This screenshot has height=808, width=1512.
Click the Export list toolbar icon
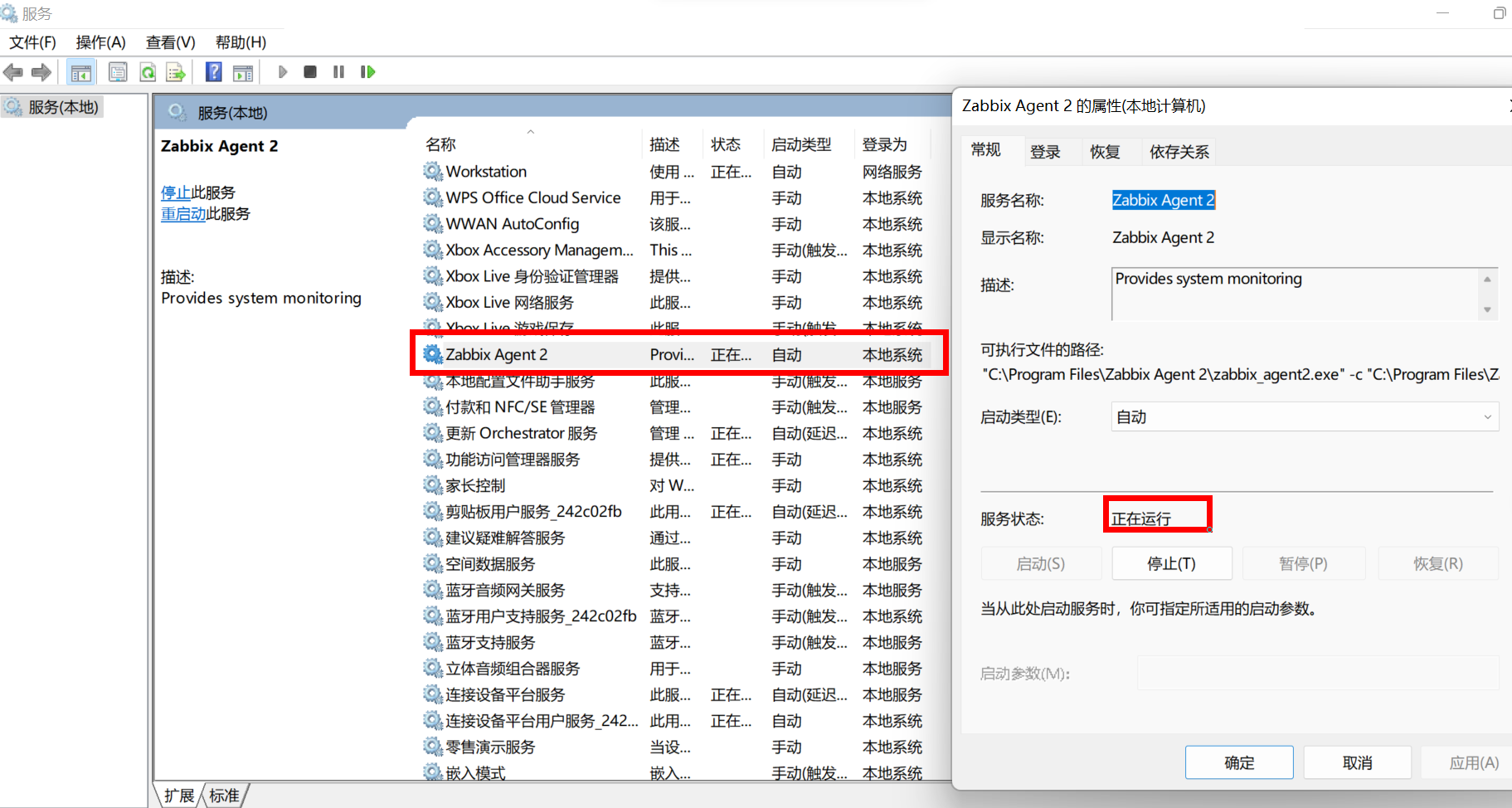tap(176, 72)
